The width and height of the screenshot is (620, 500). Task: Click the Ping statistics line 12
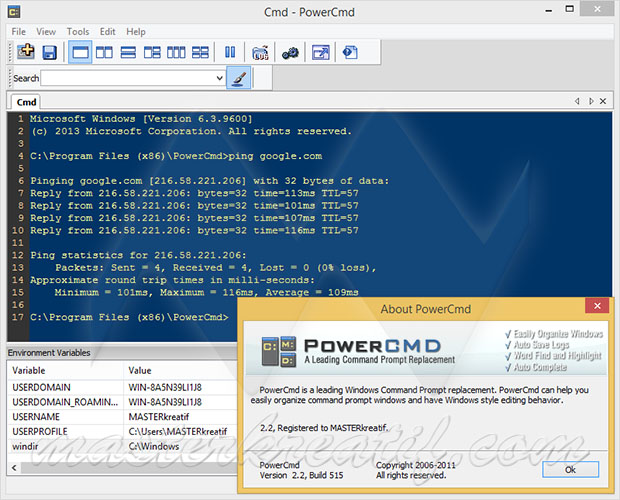(x=138, y=255)
